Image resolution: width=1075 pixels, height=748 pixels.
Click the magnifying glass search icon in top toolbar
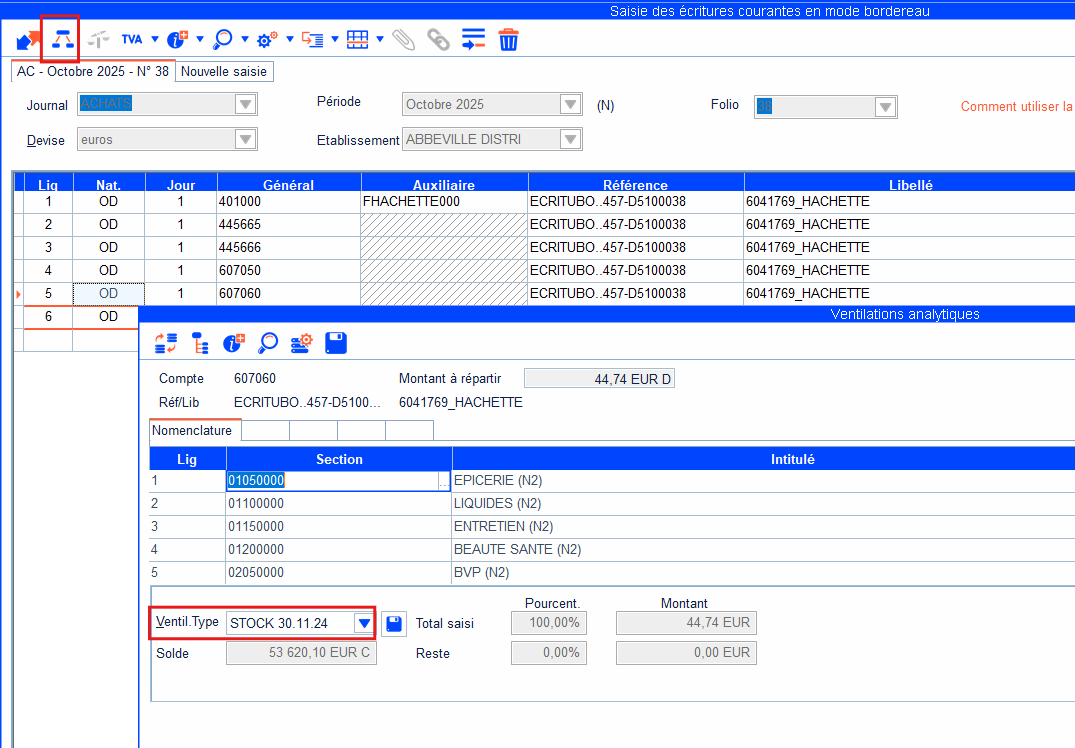pos(223,40)
